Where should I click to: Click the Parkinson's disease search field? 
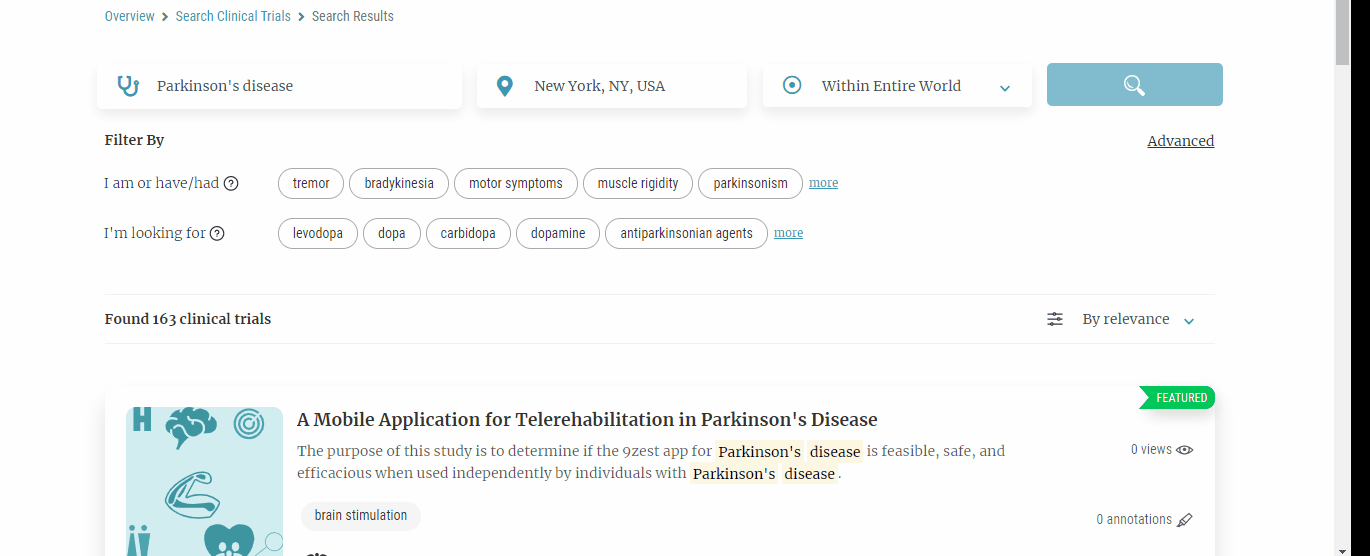pos(300,86)
